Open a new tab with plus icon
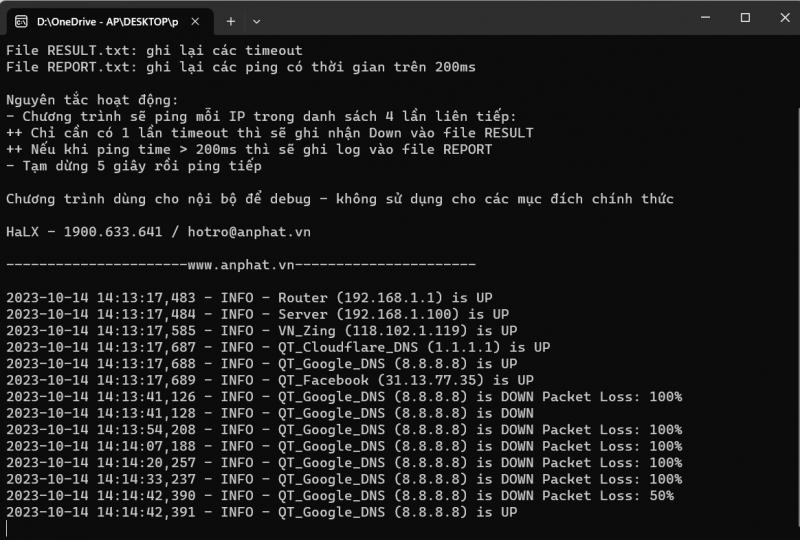Screen dimensions: 800x540 (231, 21)
